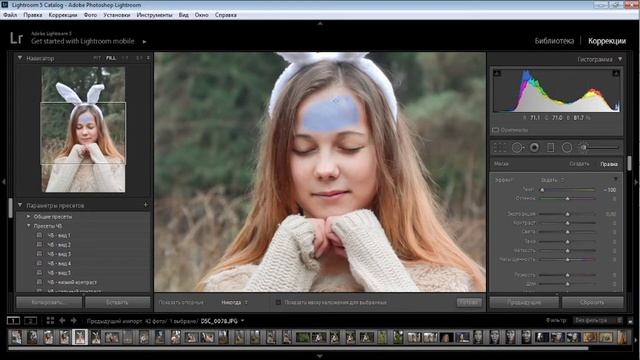Select the highlighted filmstrip thumbnail
This screenshot has width=640, height=360.
[x=80, y=337]
